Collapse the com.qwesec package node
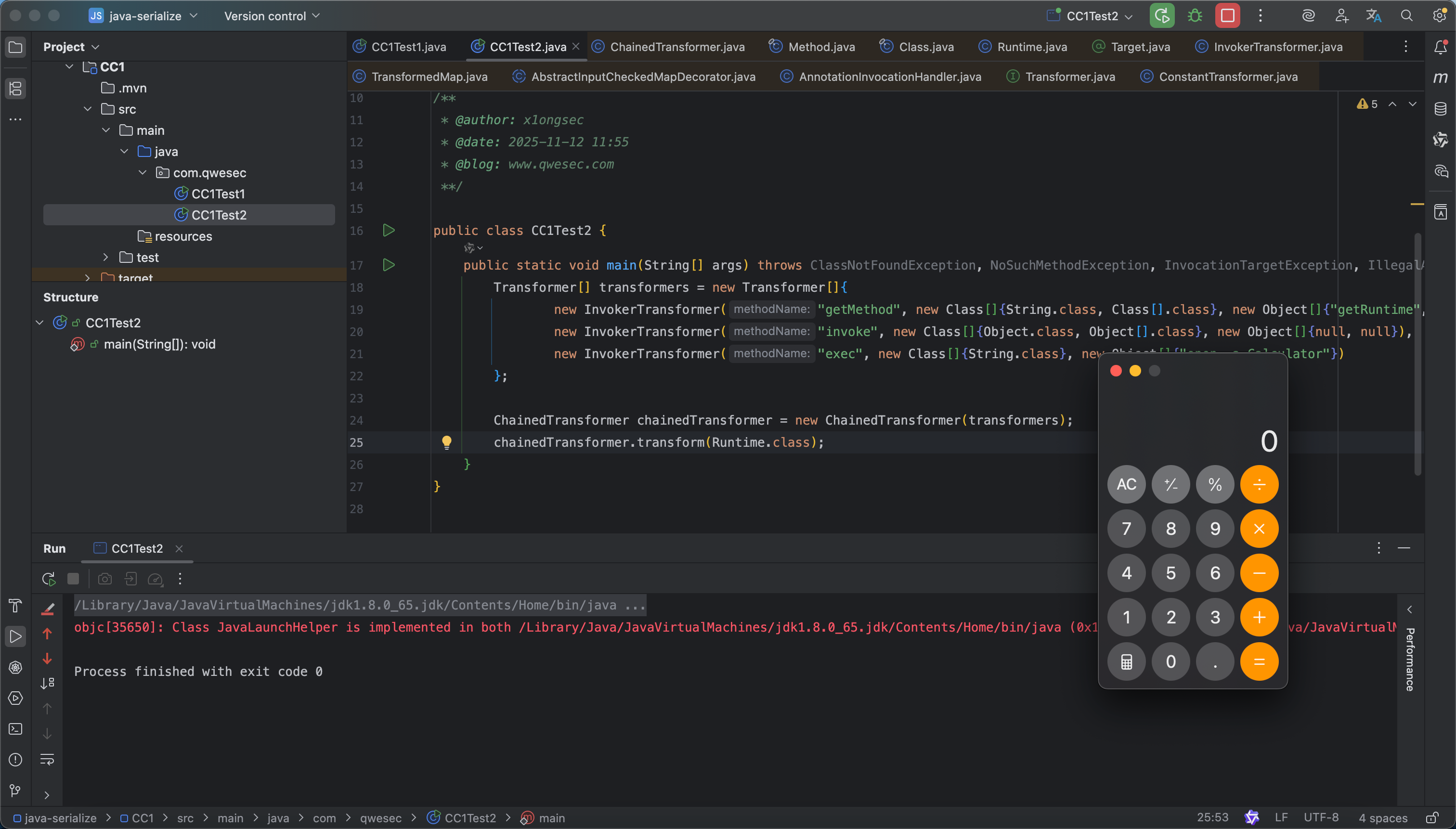Image resolution: width=1456 pixels, height=829 pixels. pyautogui.click(x=143, y=172)
